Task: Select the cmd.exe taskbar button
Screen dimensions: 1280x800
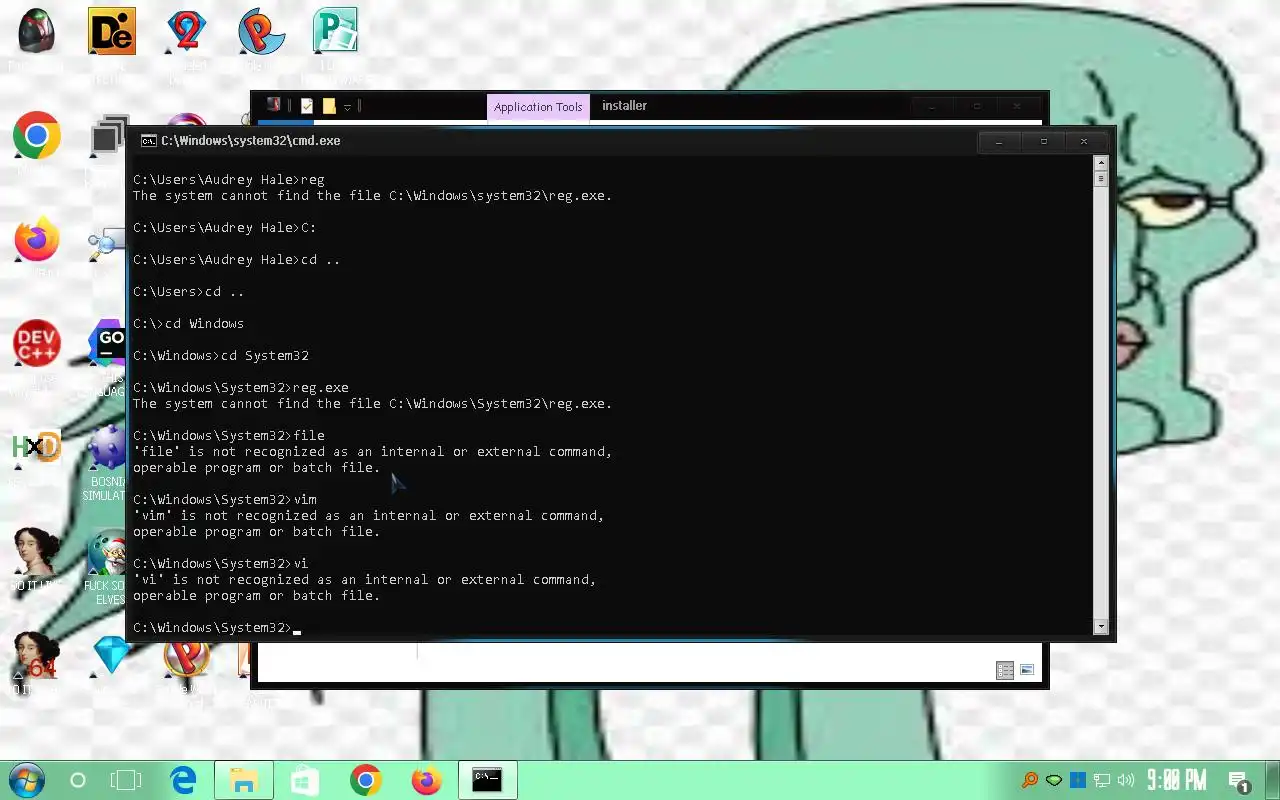Action: tap(487, 780)
